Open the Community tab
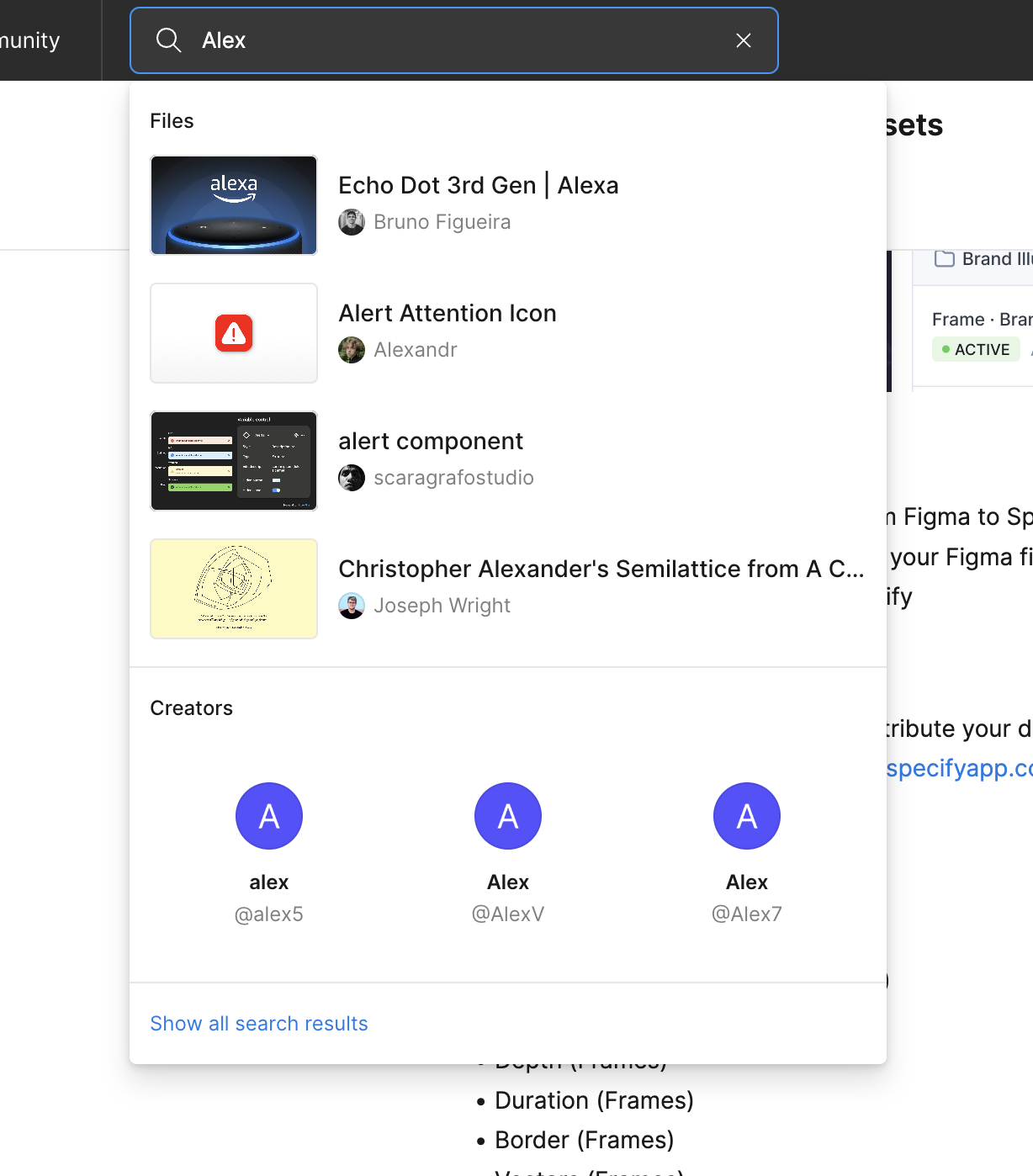Screen dimensions: 1033x1176 pyautogui.click(x=30, y=40)
